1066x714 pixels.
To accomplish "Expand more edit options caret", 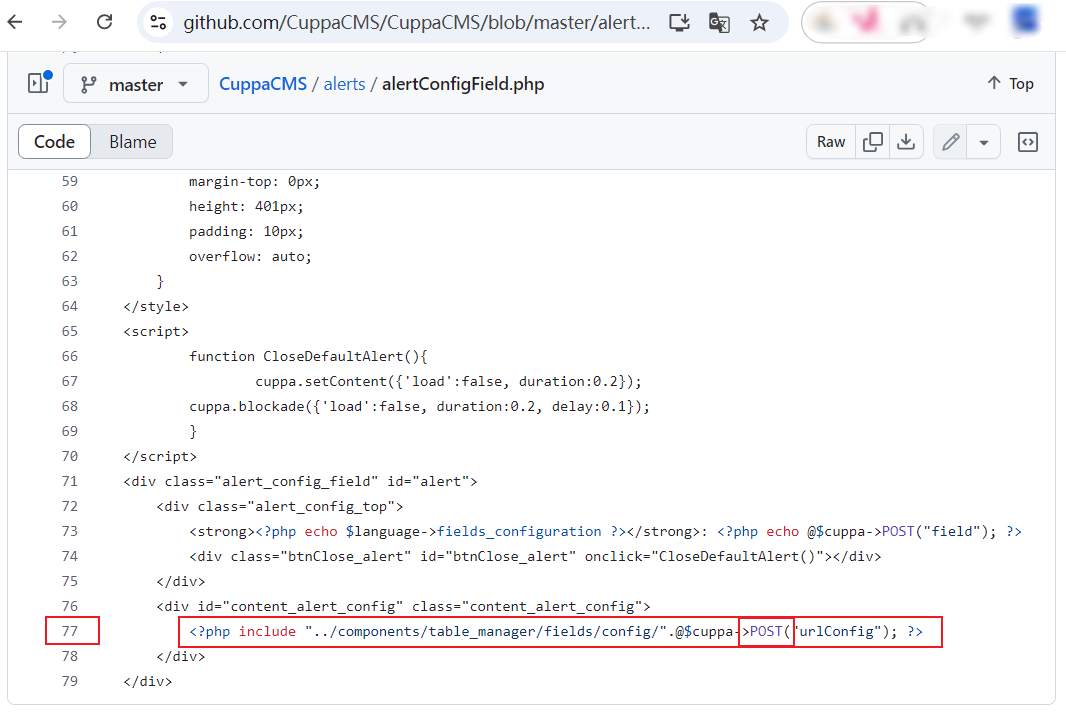I will point(984,142).
